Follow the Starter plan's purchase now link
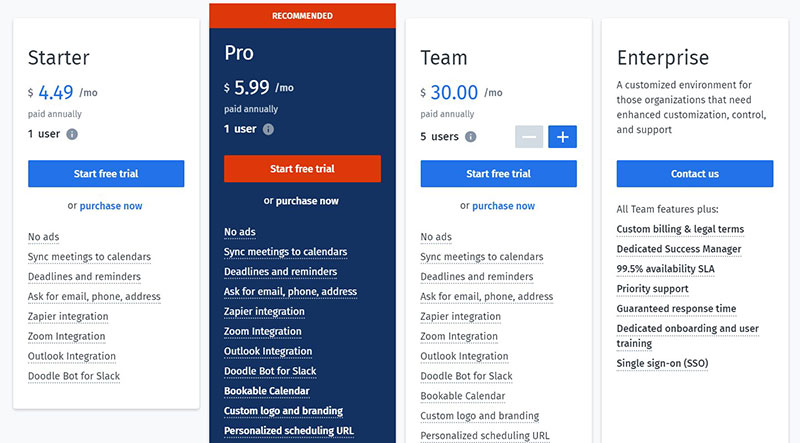 pos(111,206)
